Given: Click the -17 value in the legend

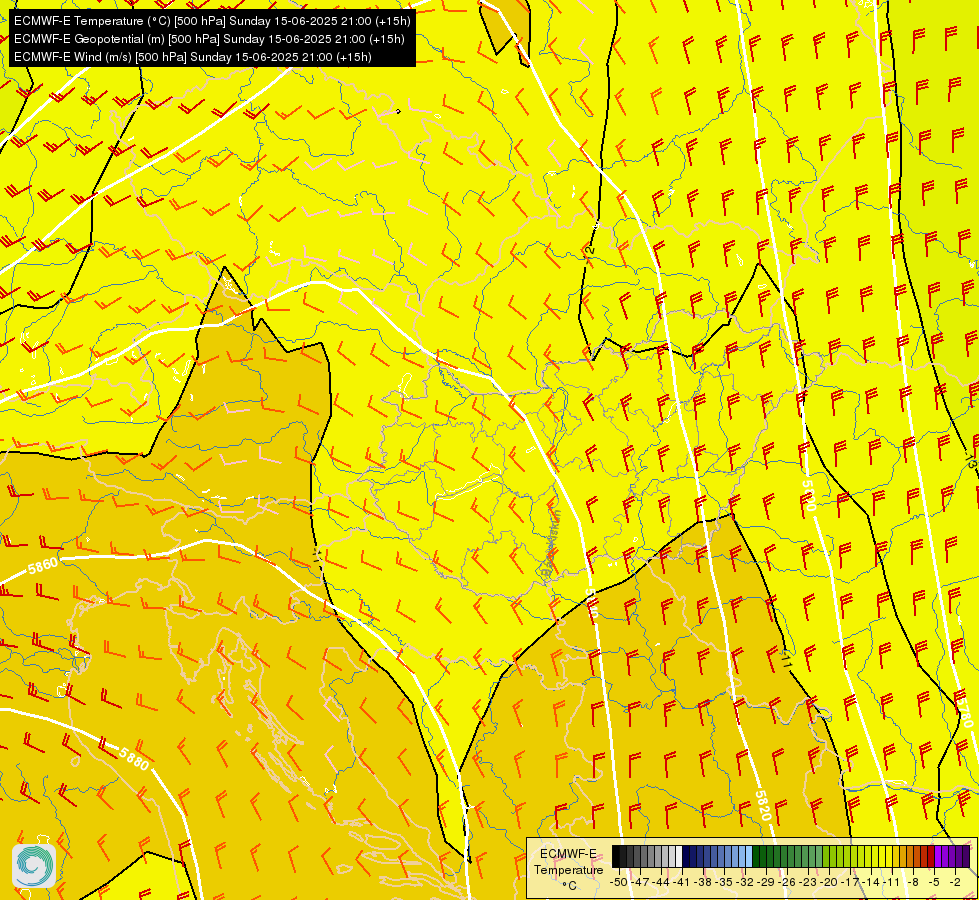Looking at the screenshot, I should coord(850,882).
